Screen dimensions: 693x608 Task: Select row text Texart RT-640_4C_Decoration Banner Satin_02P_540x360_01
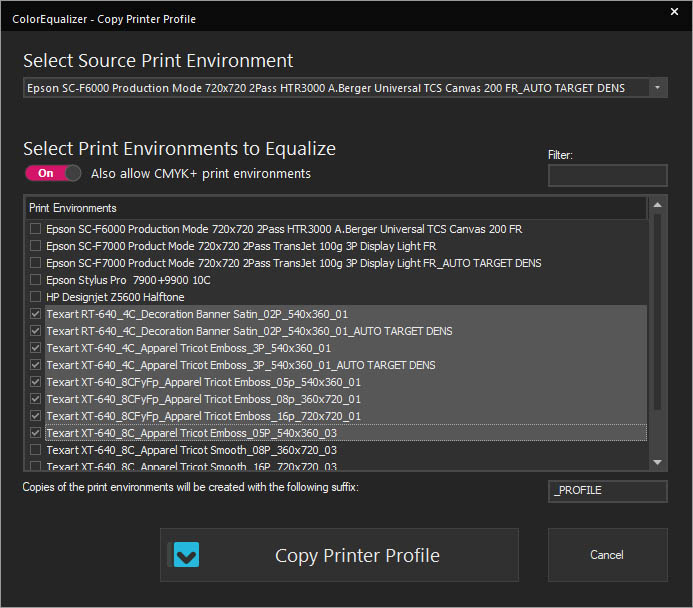[x=197, y=314]
